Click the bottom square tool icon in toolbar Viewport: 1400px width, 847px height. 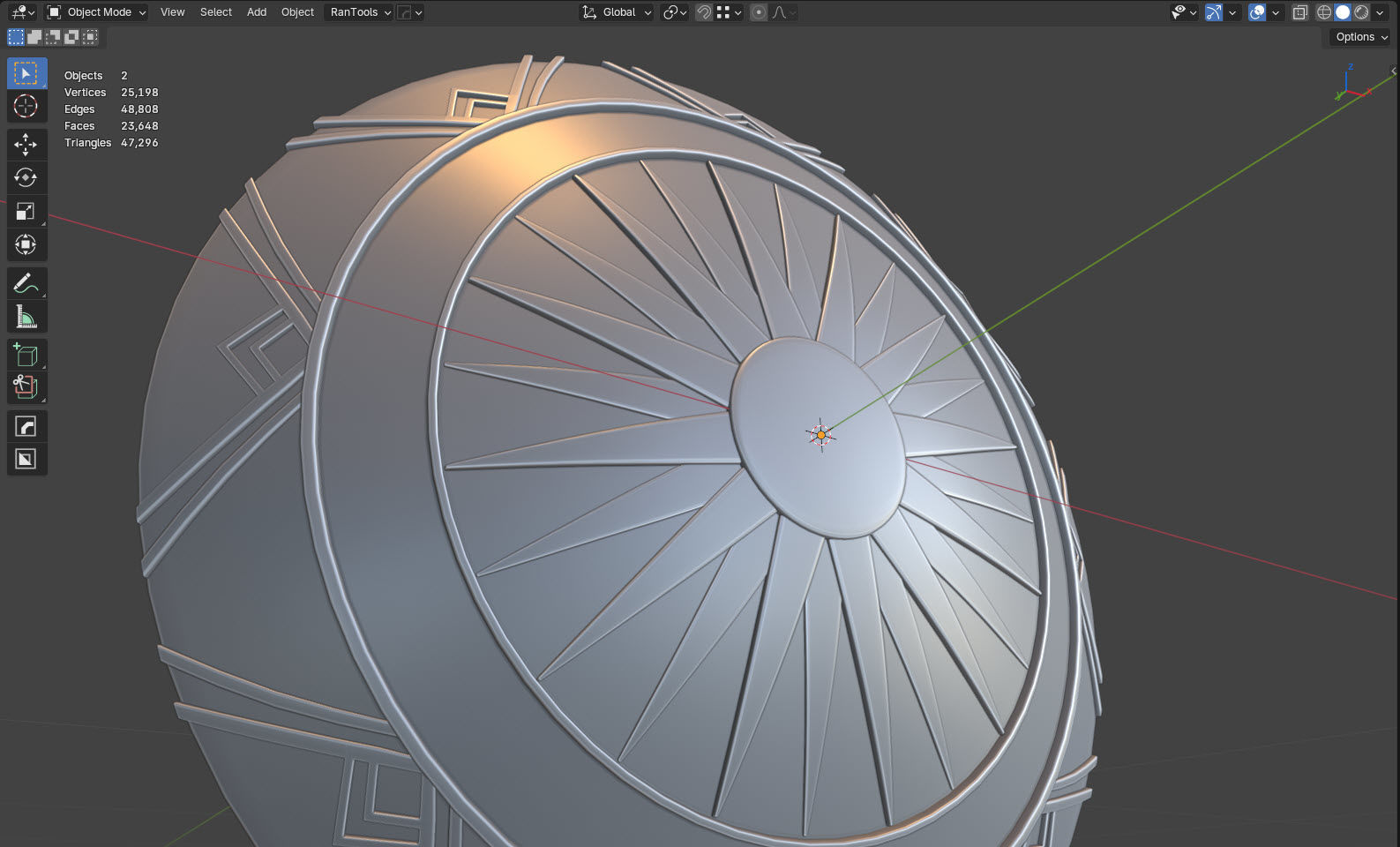(26, 460)
